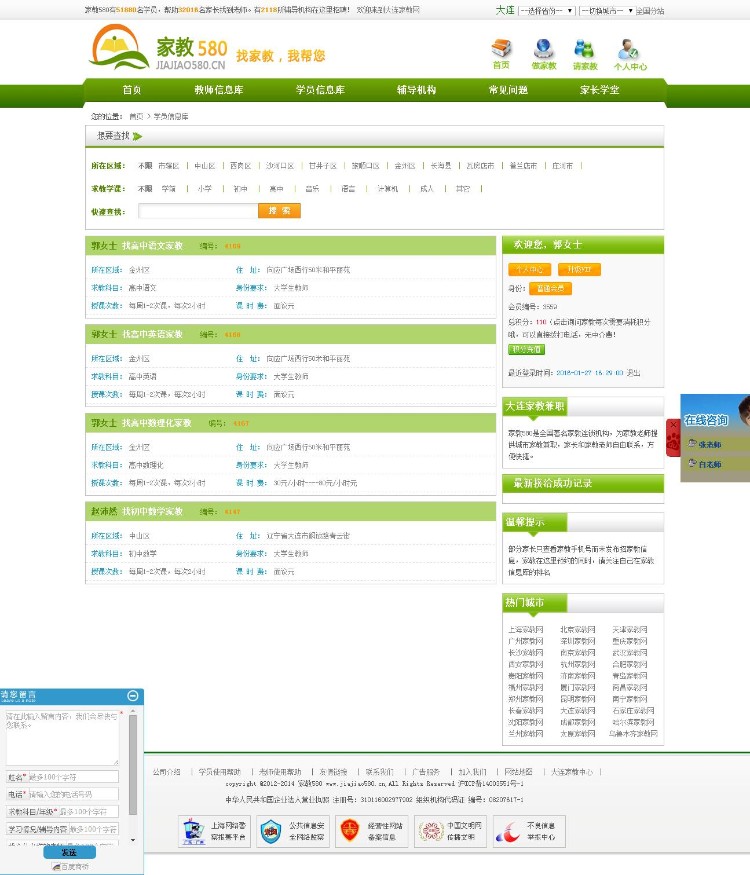
Task: Click 退出 to log out
Action: pyautogui.click(x=633, y=373)
